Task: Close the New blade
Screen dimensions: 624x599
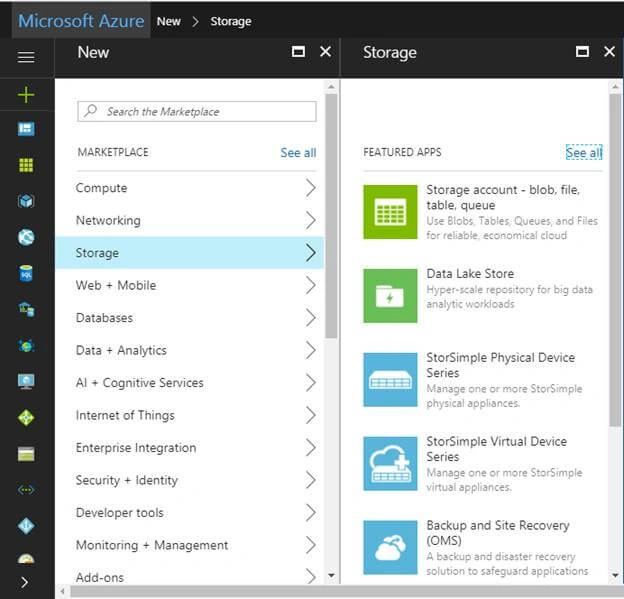Action: pos(326,52)
